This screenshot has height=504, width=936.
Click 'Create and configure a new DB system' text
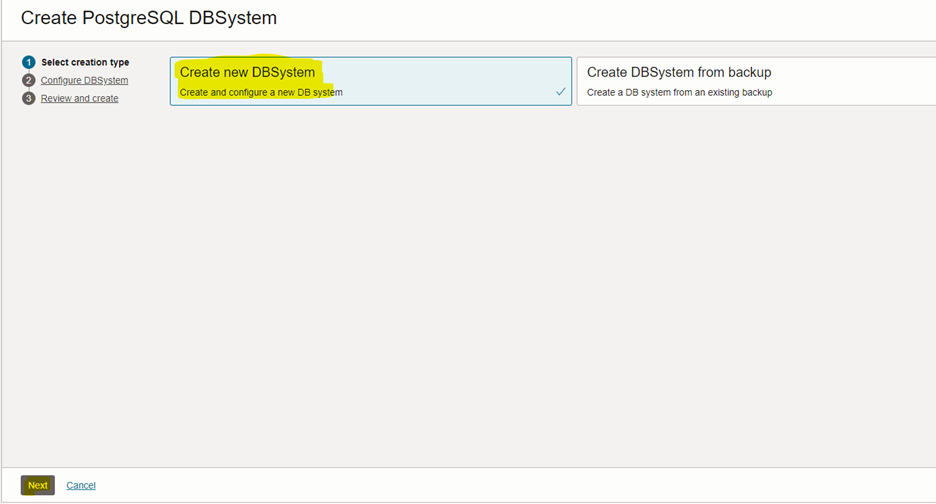click(261, 93)
